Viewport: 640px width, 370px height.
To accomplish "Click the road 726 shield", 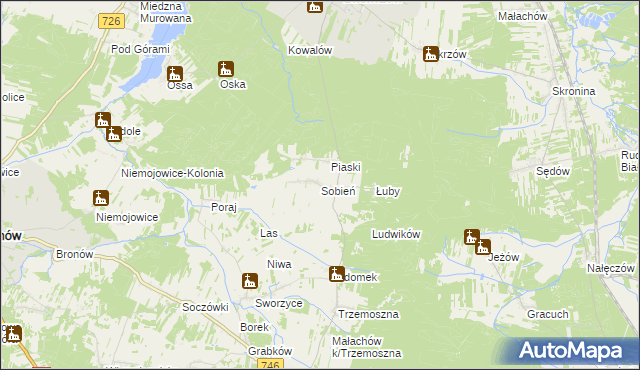I will pyautogui.click(x=111, y=21).
